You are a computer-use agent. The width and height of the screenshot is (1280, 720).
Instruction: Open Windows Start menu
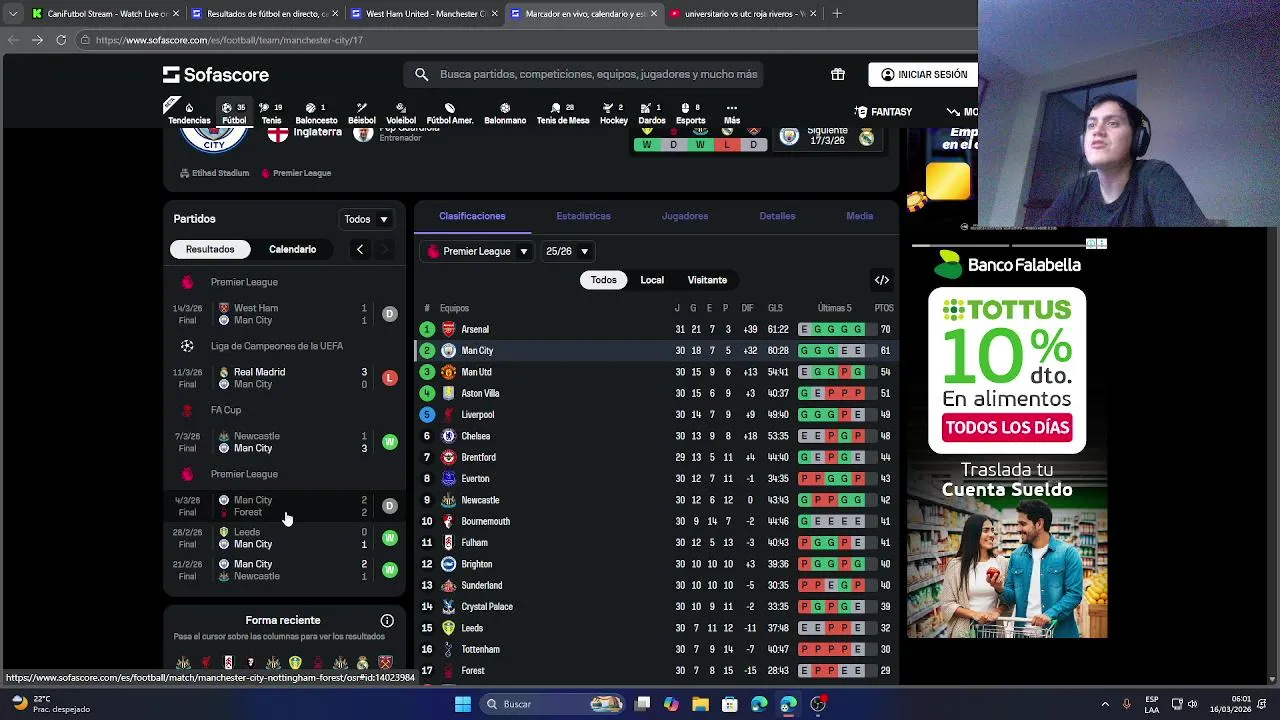pyautogui.click(x=462, y=704)
